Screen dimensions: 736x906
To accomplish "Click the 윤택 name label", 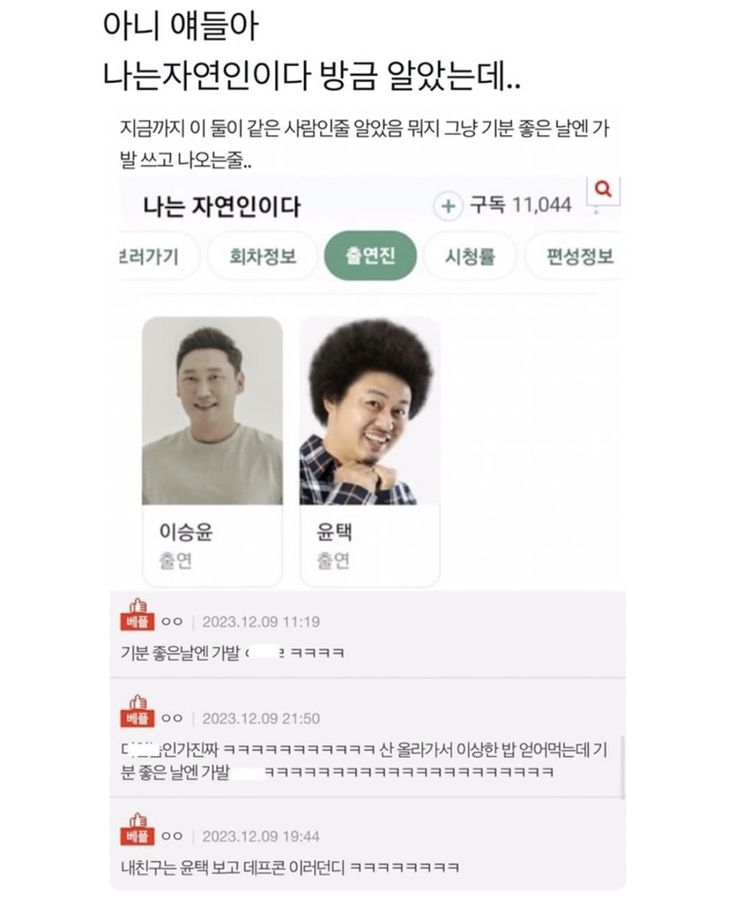I will [x=334, y=532].
